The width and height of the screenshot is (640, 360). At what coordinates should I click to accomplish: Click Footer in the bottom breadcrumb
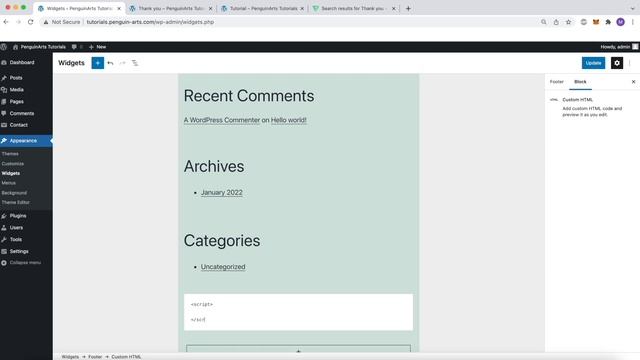click(95, 357)
